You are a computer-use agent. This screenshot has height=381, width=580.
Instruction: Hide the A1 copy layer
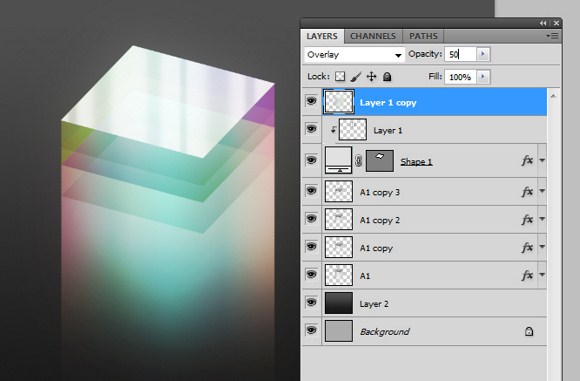click(x=311, y=246)
